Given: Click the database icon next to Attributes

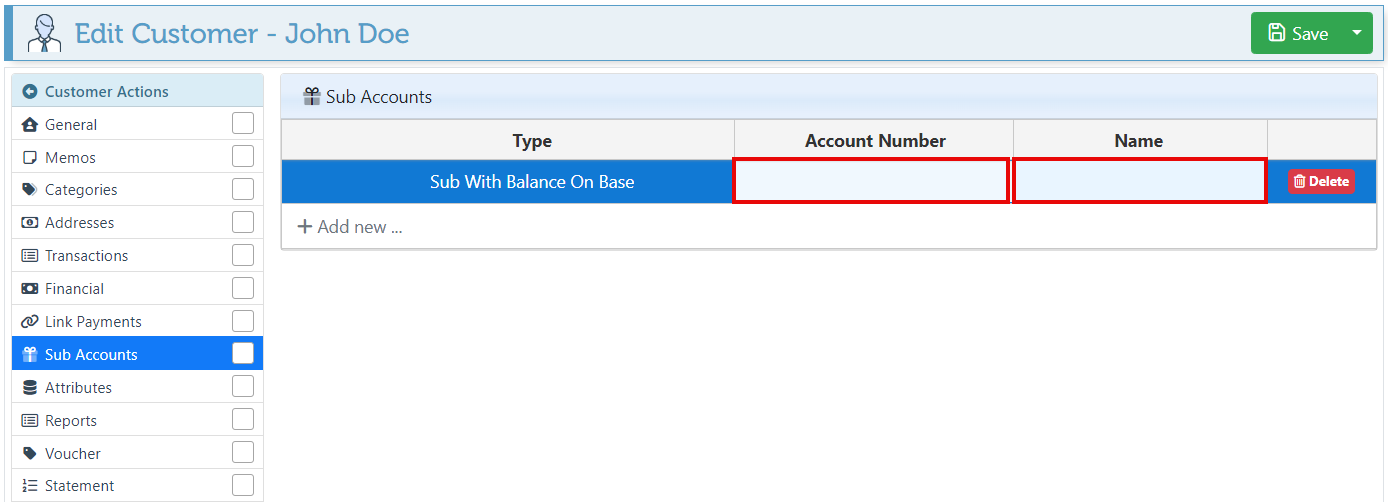Looking at the screenshot, I should click(x=30, y=388).
